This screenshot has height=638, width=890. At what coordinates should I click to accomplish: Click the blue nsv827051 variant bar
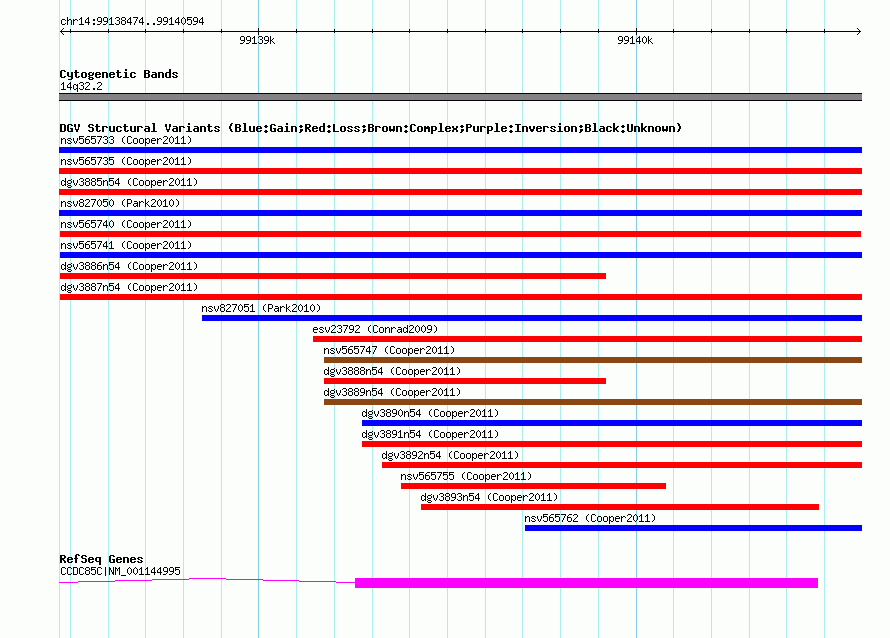coord(532,318)
